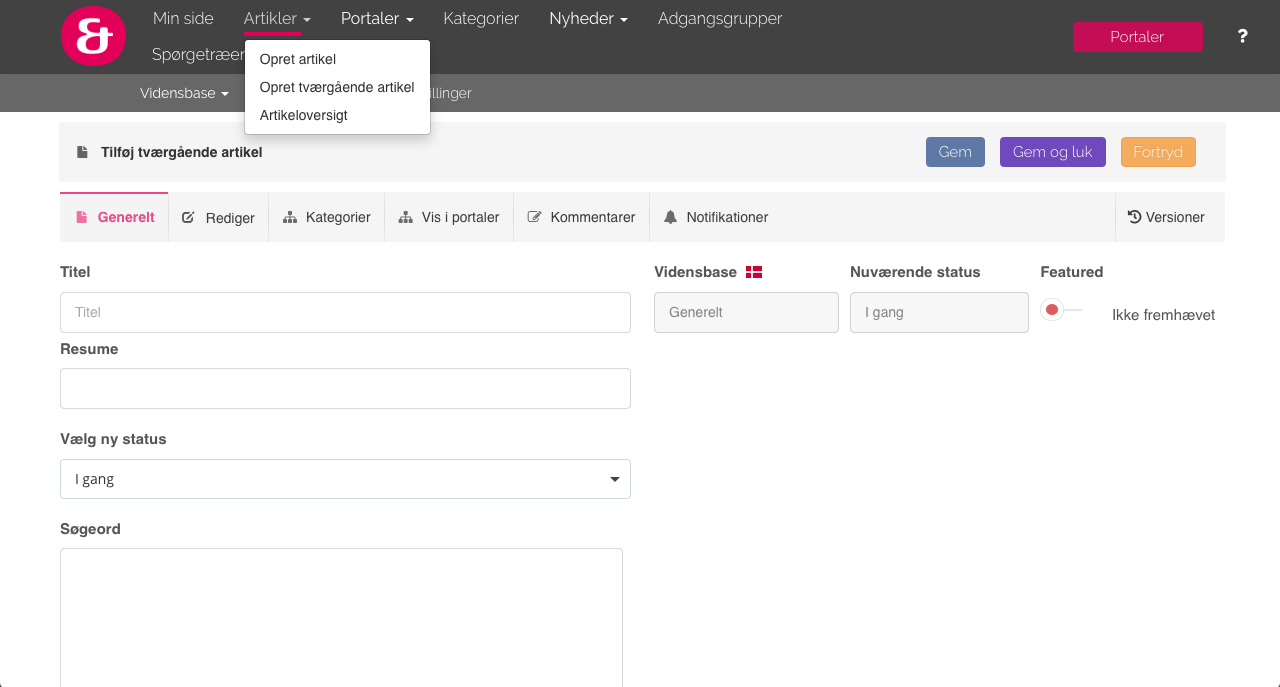This screenshot has width=1280, height=687.
Task: Click the pink ampersand logo
Action: (93, 36)
